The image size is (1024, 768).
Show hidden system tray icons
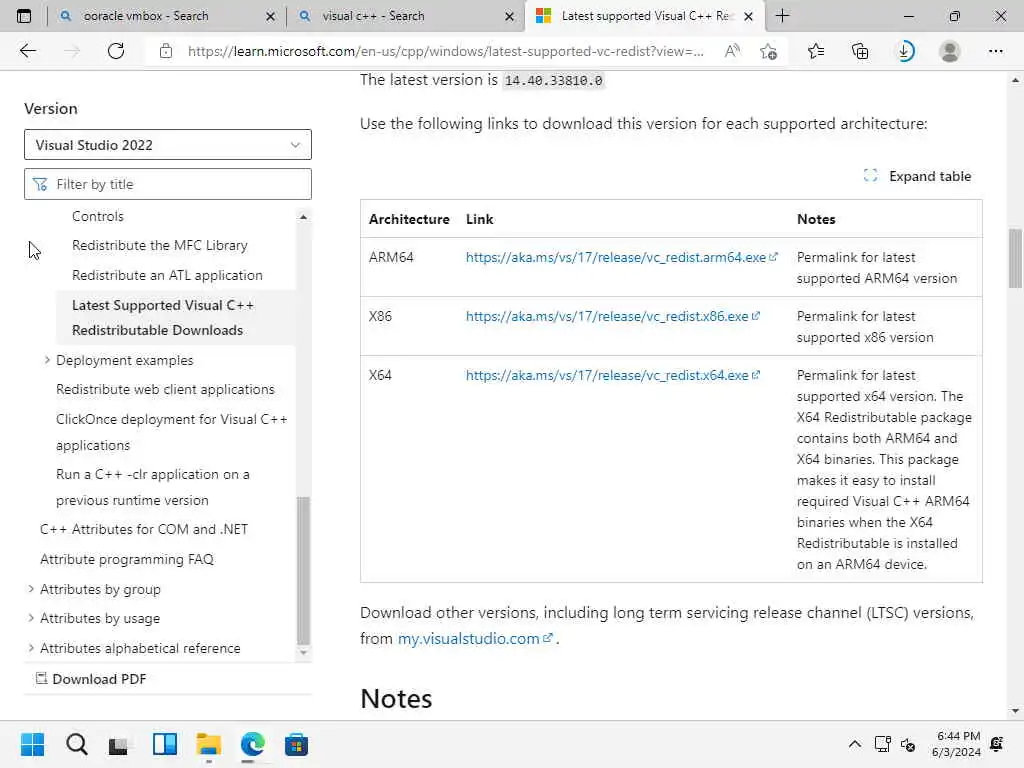click(x=854, y=744)
